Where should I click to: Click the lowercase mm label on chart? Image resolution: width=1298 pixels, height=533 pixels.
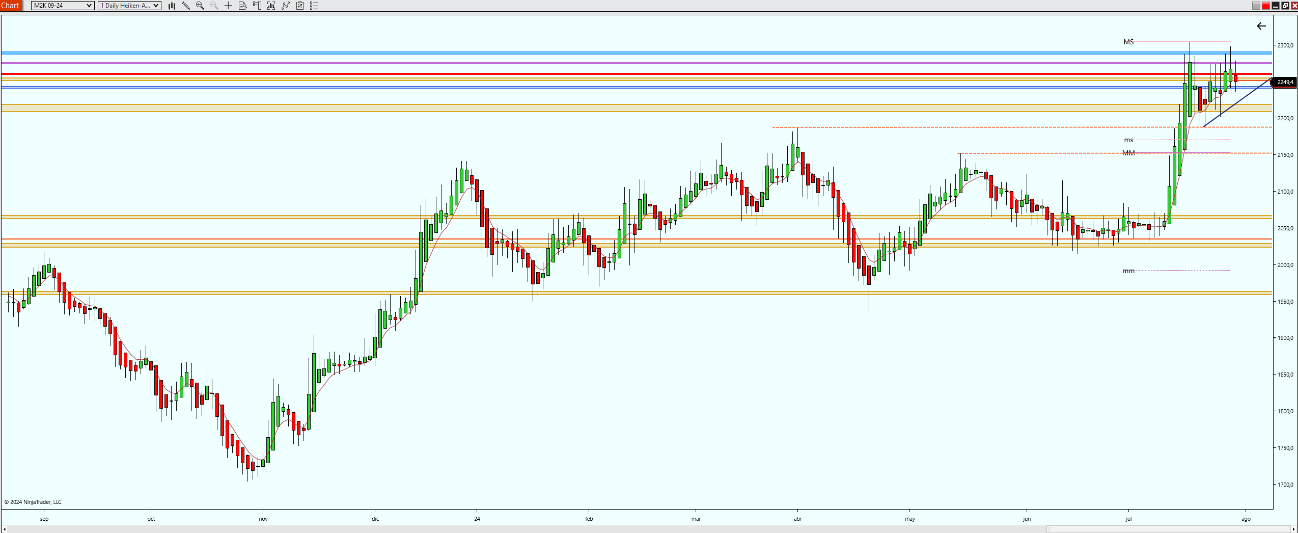[1128, 271]
